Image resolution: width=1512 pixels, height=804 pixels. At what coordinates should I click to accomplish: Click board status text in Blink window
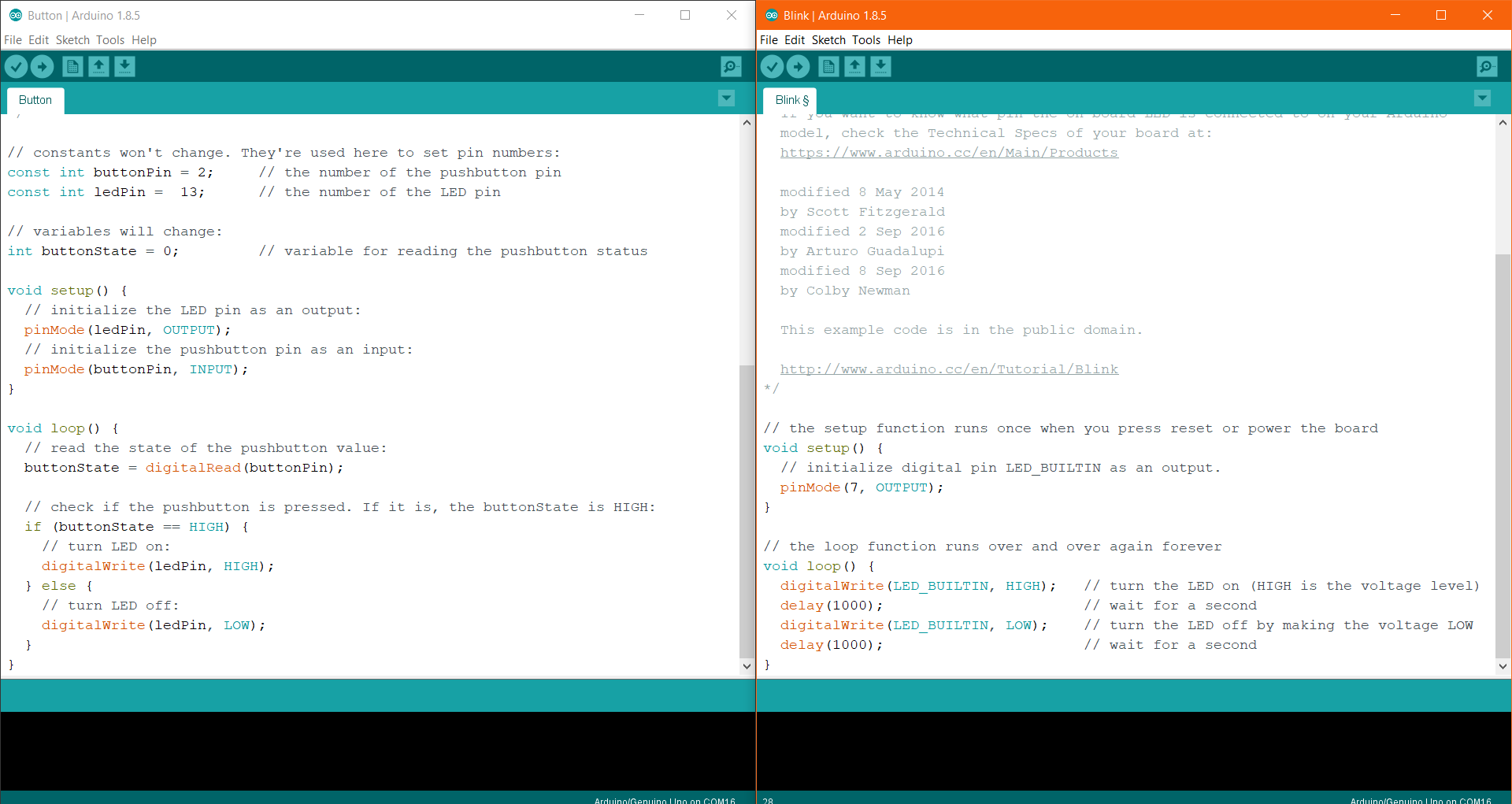1421,800
